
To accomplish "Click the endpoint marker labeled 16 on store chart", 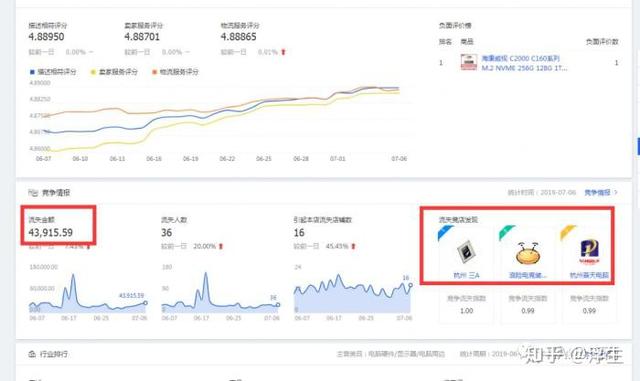I will click(410, 285).
